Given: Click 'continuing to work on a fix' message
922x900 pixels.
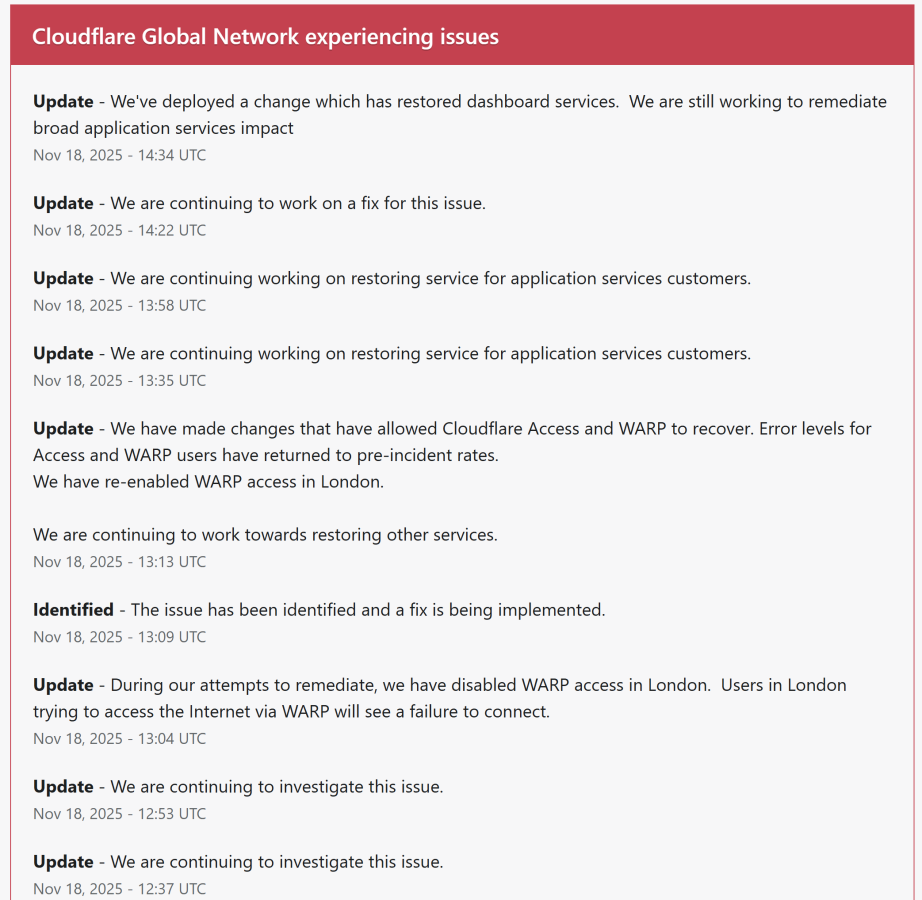Looking at the screenshot, I should click(x=298, y=203).
